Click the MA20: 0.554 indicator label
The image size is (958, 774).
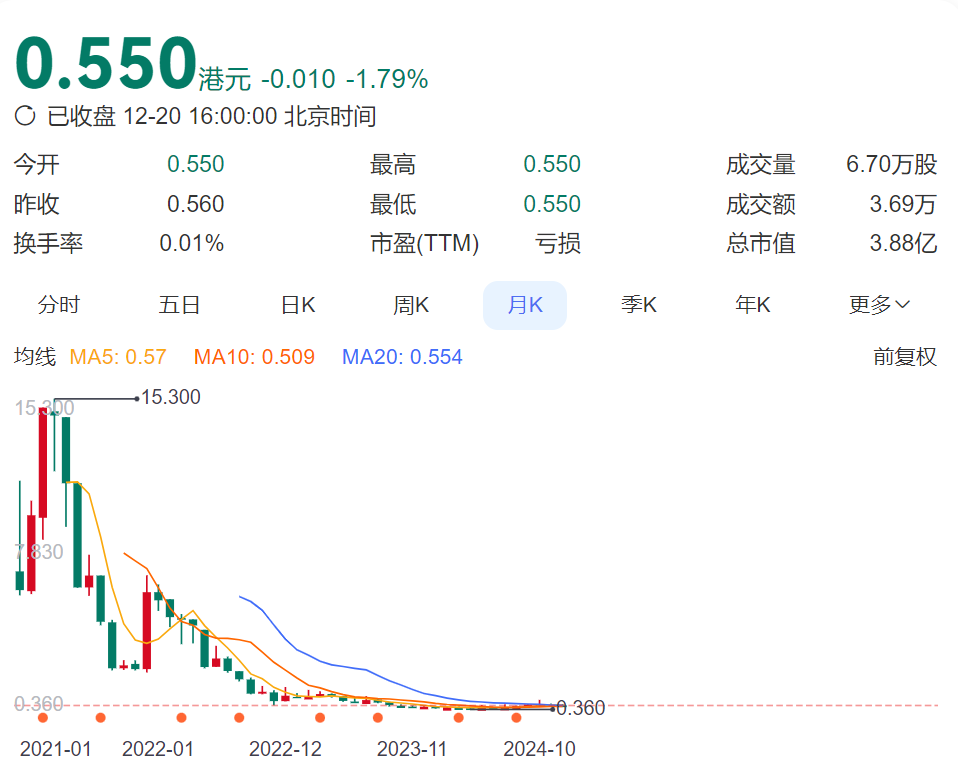[402, 357]
